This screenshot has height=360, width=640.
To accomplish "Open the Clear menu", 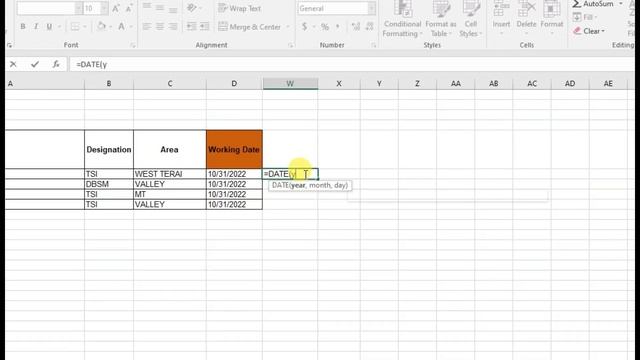I will (x=589, y=31).
